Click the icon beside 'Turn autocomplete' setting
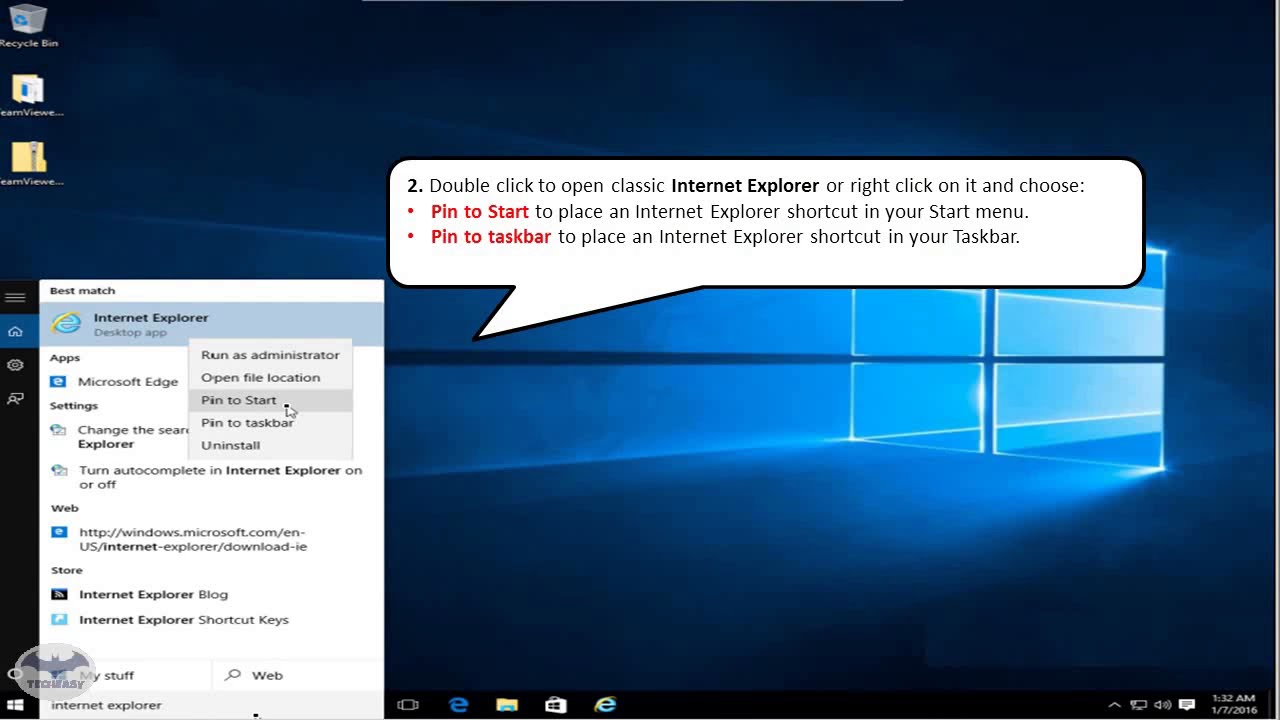The height and width of the screenshot is (720, 1280). (x=59, y=470)
